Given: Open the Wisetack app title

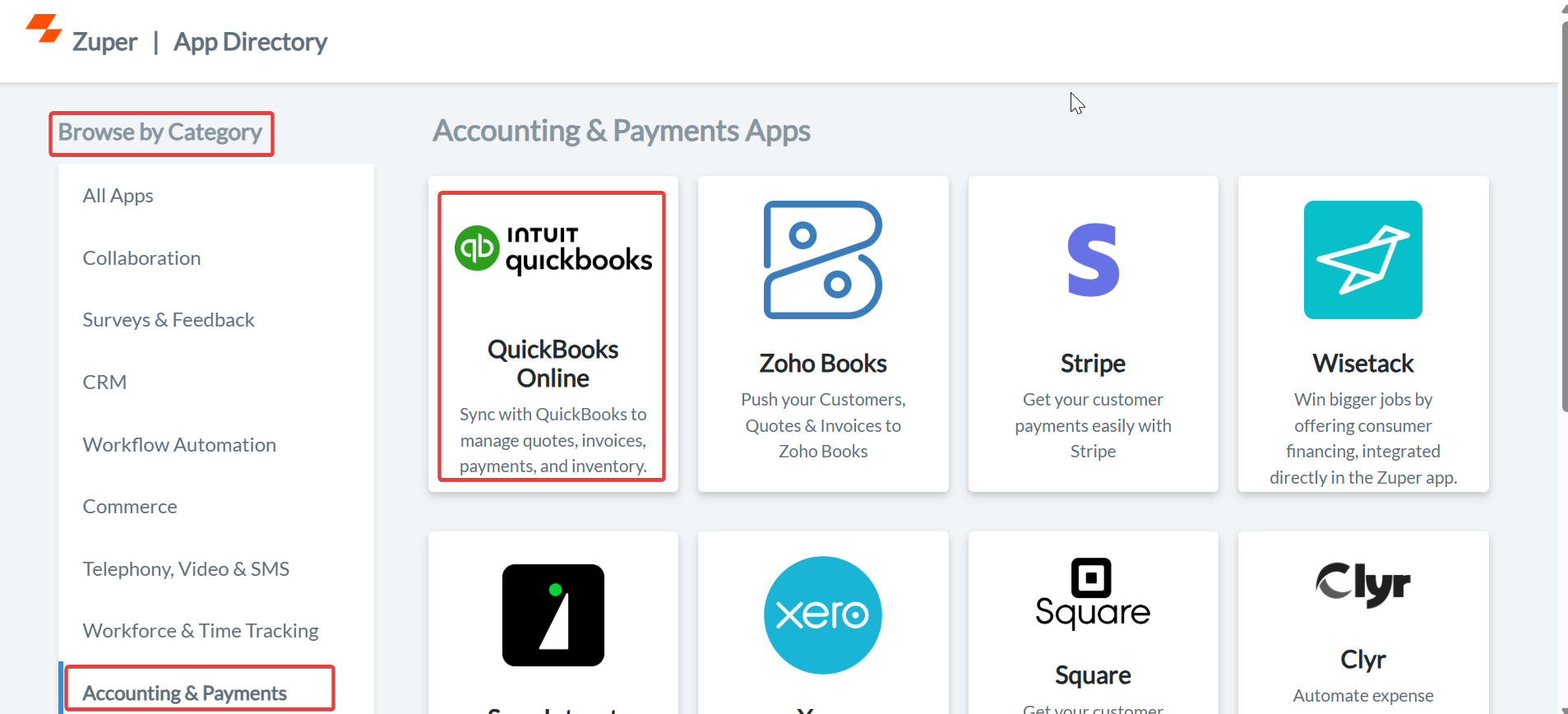Looking at the screenshot, I should pyautogui.click(x=1363, y=364).
